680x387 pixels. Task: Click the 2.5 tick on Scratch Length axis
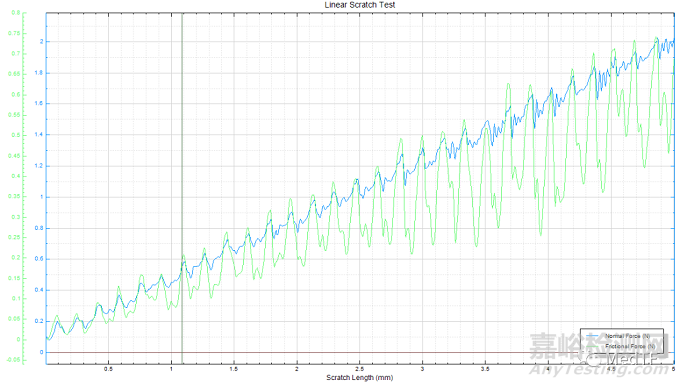[x=360, y=369]
